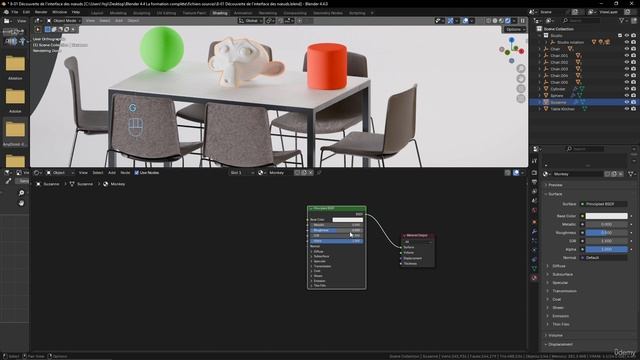Adjust the Roughness slider in Properties panel
This screenshot has width=640, height=360.
coord(607,233)
